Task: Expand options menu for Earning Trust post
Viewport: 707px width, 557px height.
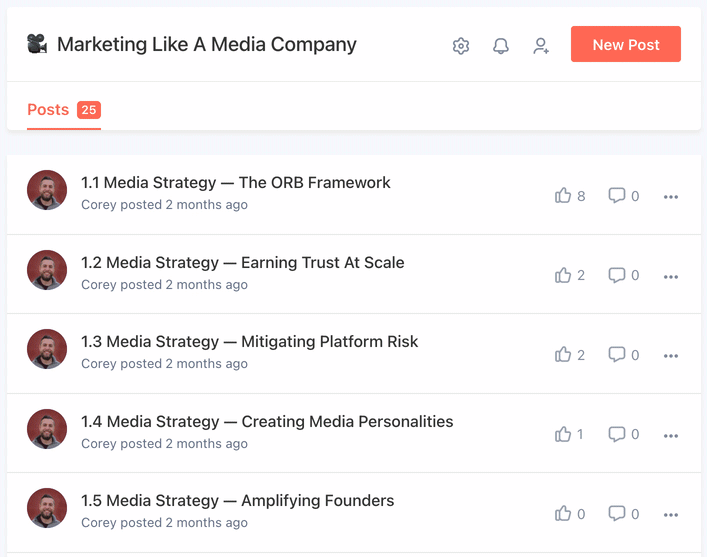Action: (x=671, y=276)
